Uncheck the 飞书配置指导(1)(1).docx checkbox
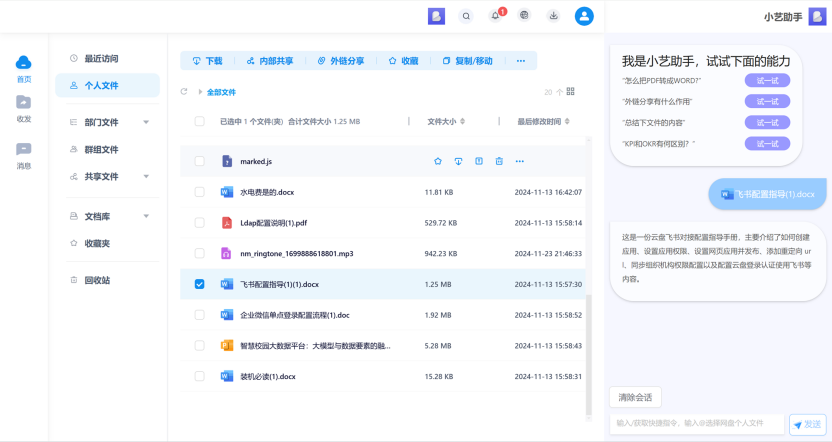832x442 pixels. 199,284
